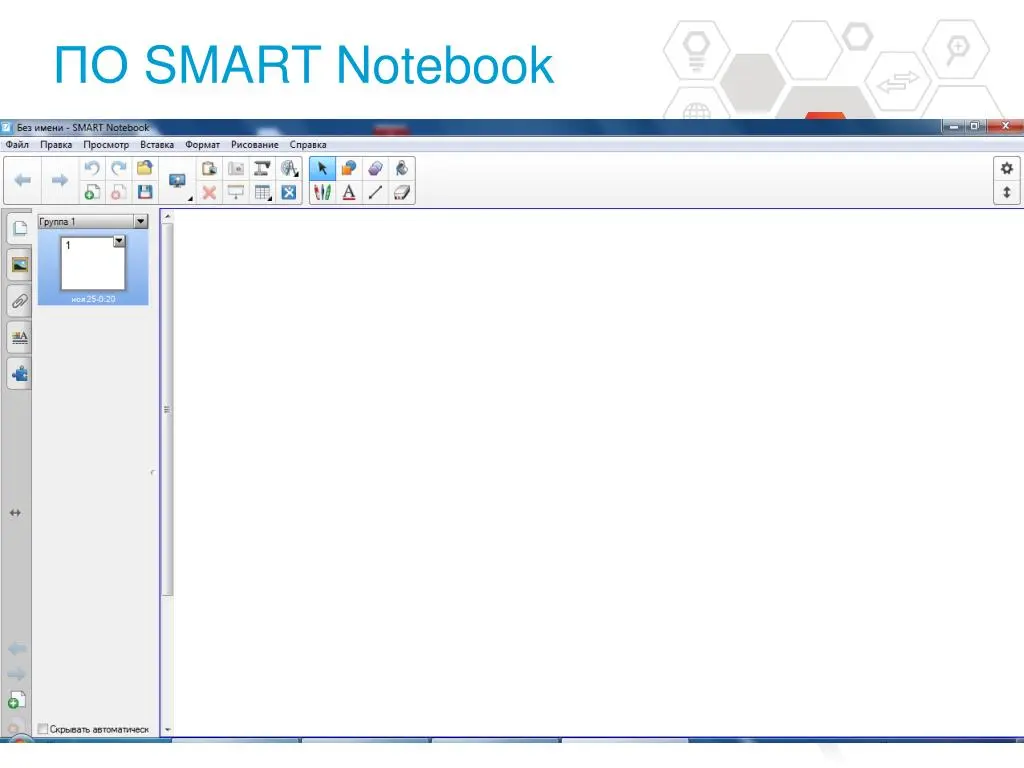Add a new page from the toolbar
Screen dimensions: 1024x768
coord(92,192)
